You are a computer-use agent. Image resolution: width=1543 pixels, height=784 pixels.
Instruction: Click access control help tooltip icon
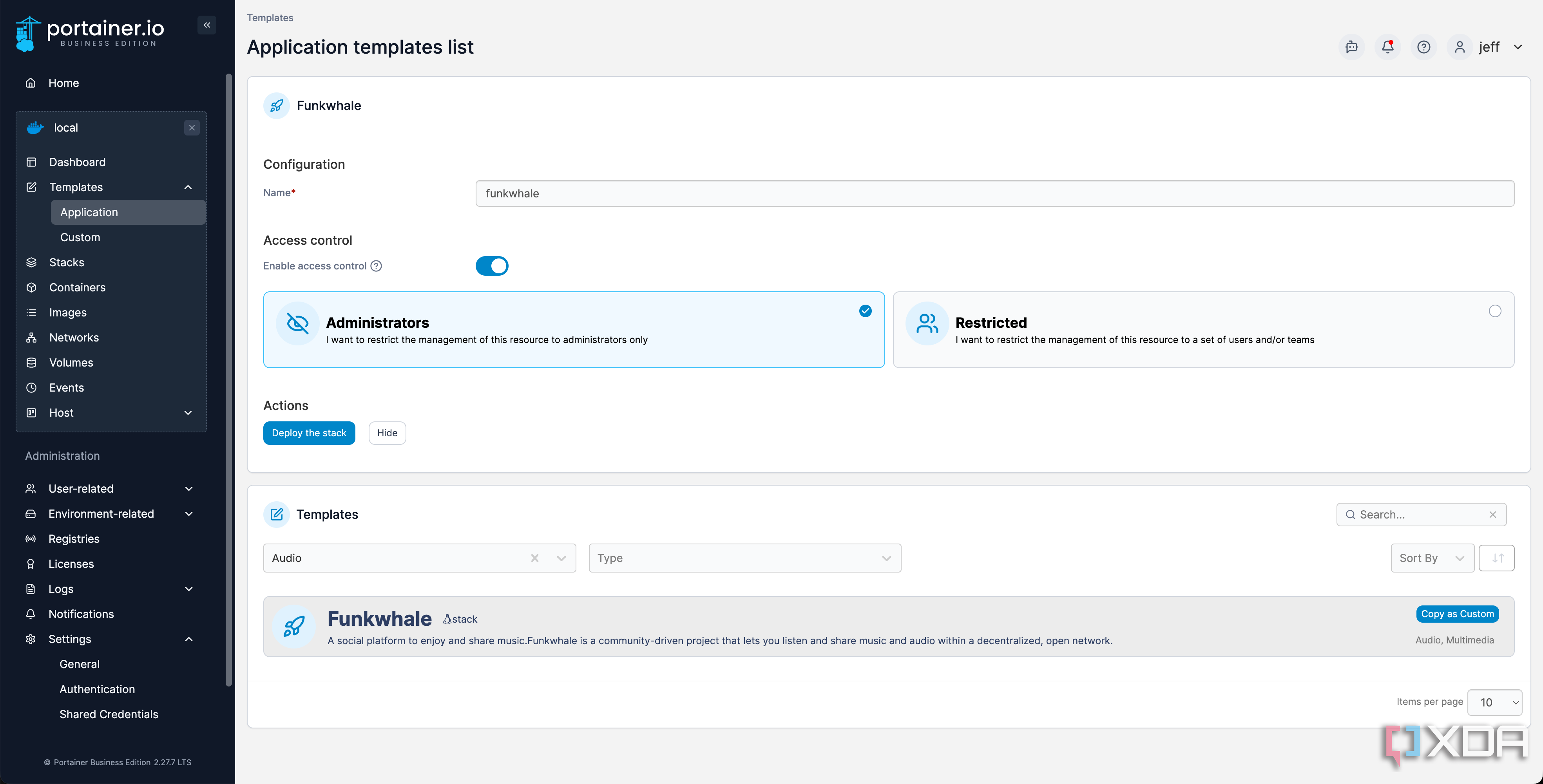pos(376,266)
